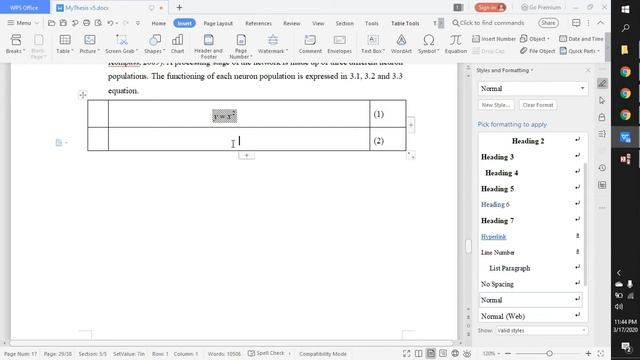Switch to the Section tab
The image size is (640, 360).
[x=344, y=24]
